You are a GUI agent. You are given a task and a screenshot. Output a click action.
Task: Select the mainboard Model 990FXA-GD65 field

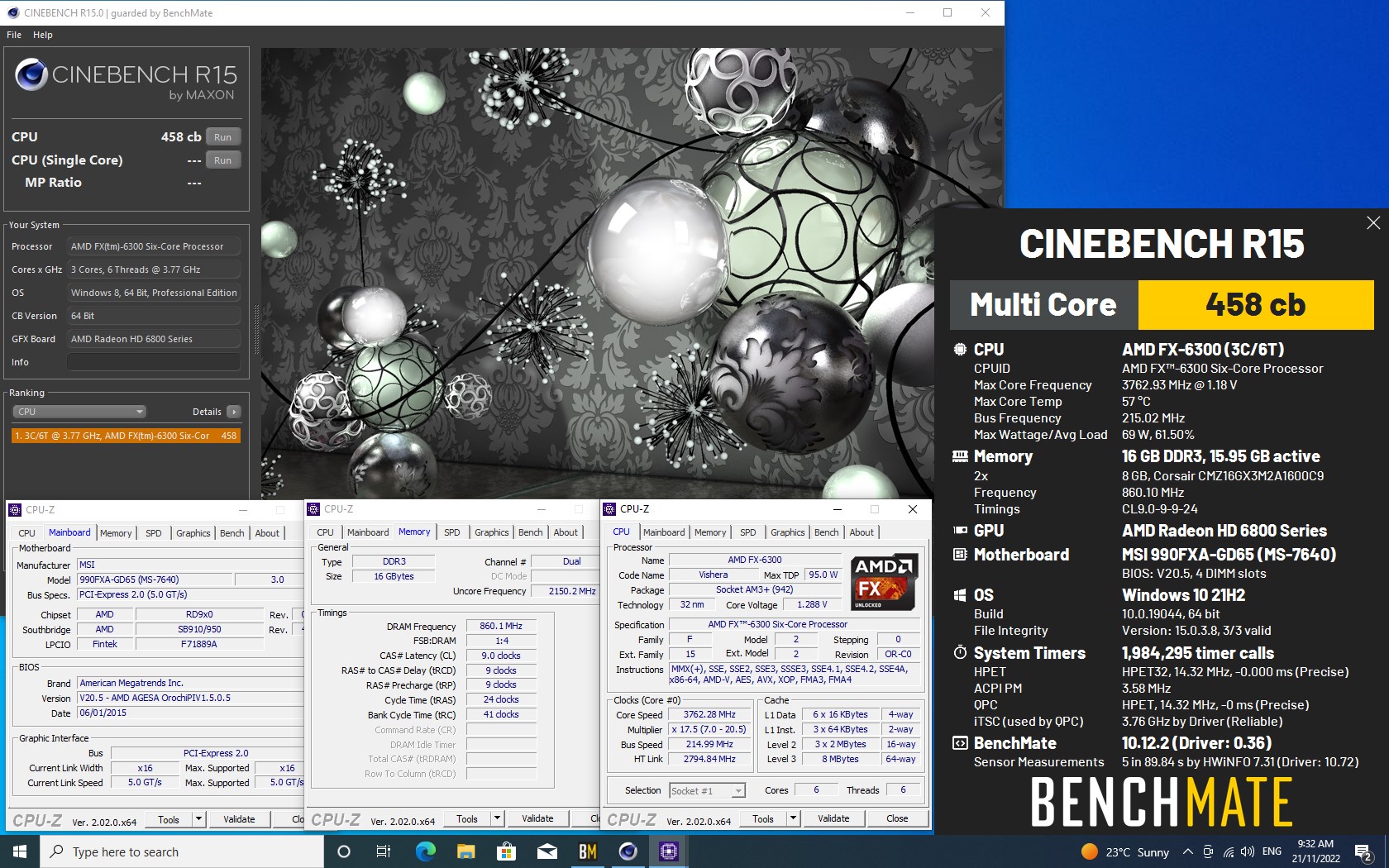pyautogui.click(x=155, y=579)
